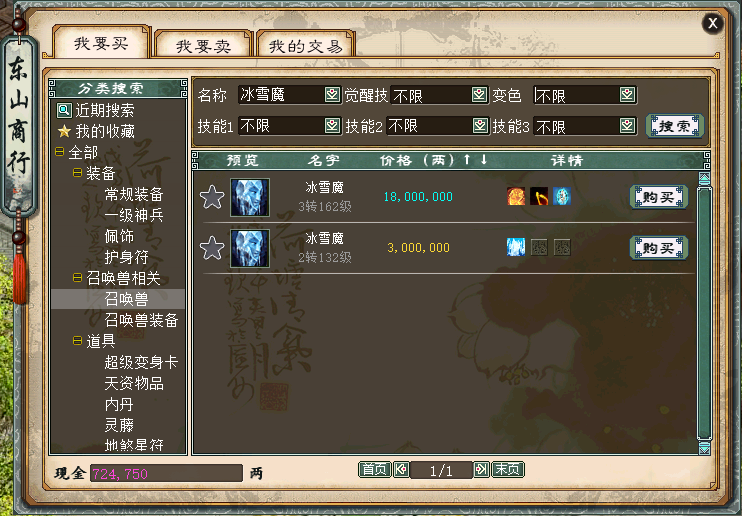Viewport: 742px width, 516px height.
Task: Switch to the 我要卖 tab
Action: (x=203, y=46)
